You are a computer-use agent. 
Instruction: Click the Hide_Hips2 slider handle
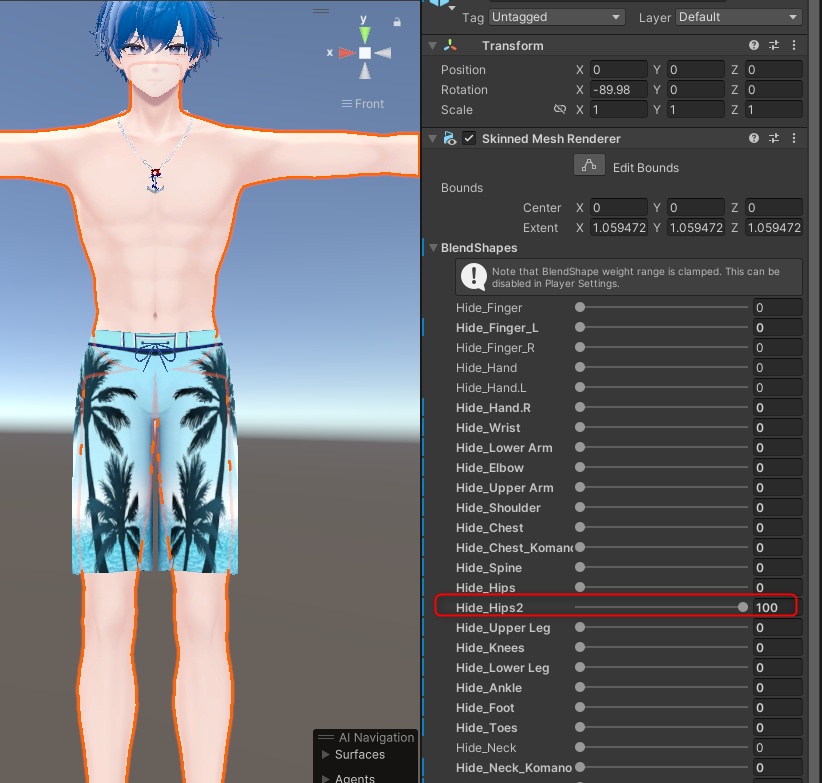(743, 607)
